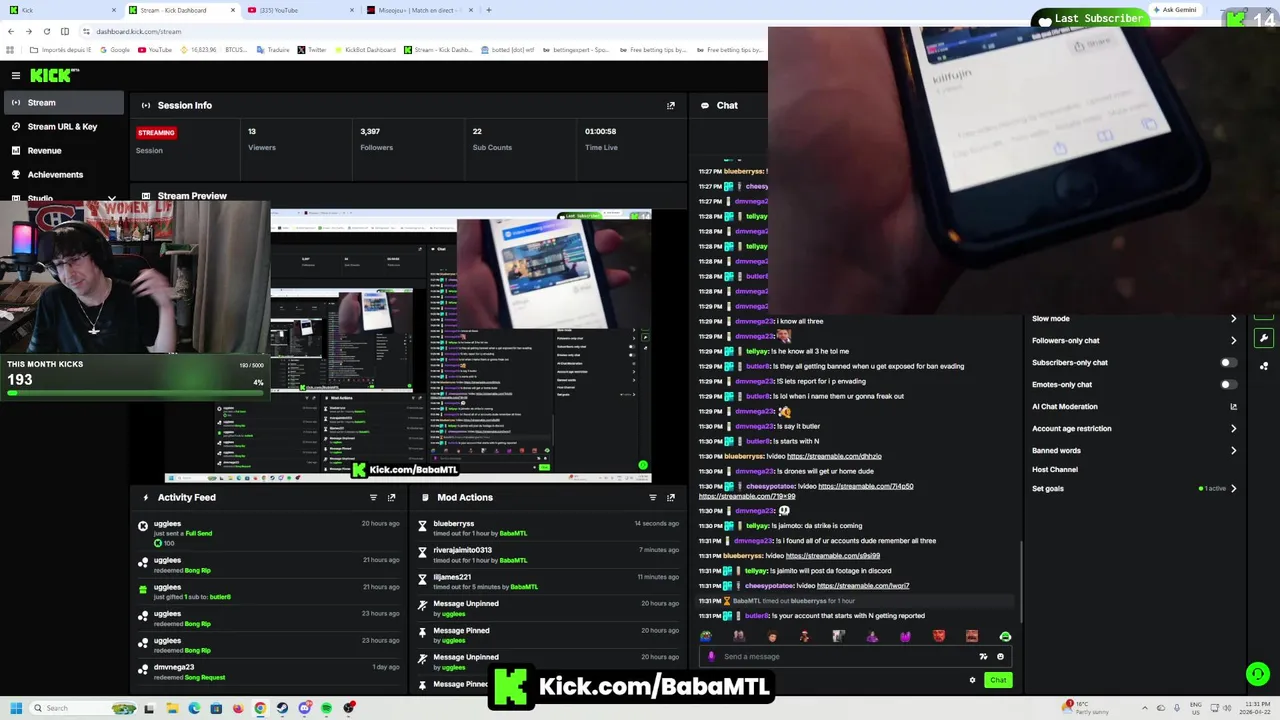Open the hamburger menu beside Kick logo
This screenshot has width=1280, height=720.
[16, 75]
